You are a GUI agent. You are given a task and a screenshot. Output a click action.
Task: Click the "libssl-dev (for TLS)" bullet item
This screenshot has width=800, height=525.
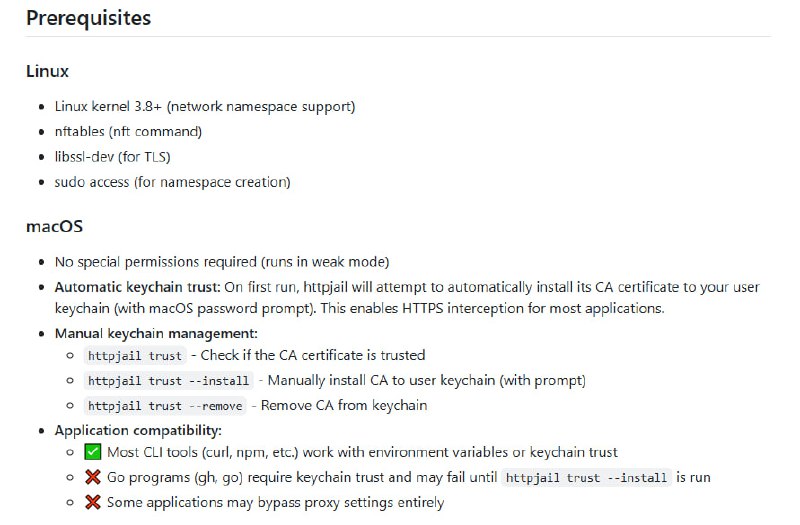pyautogui.click(x=119, y=156)
